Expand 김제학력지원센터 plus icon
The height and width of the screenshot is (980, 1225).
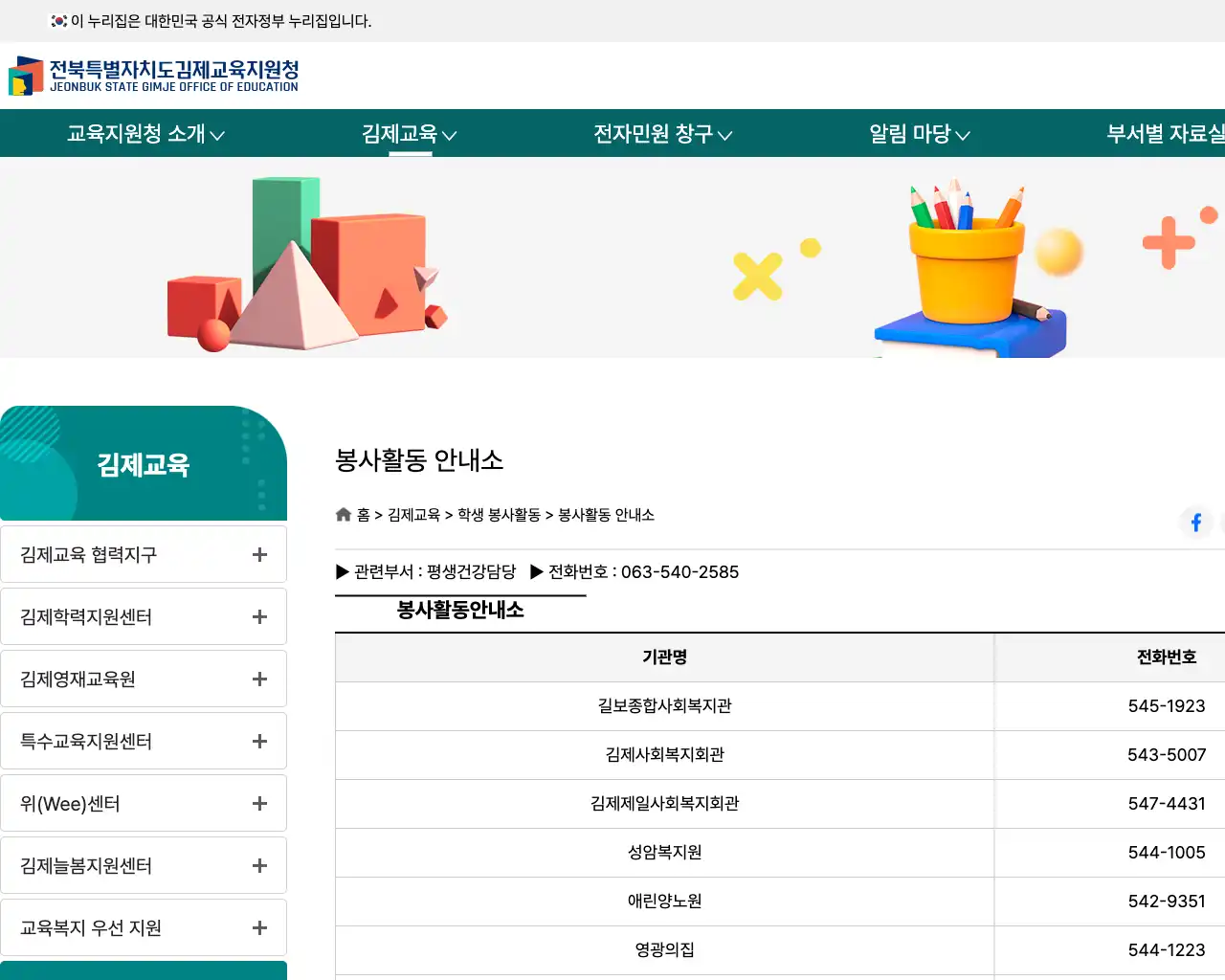coord(259,616)
